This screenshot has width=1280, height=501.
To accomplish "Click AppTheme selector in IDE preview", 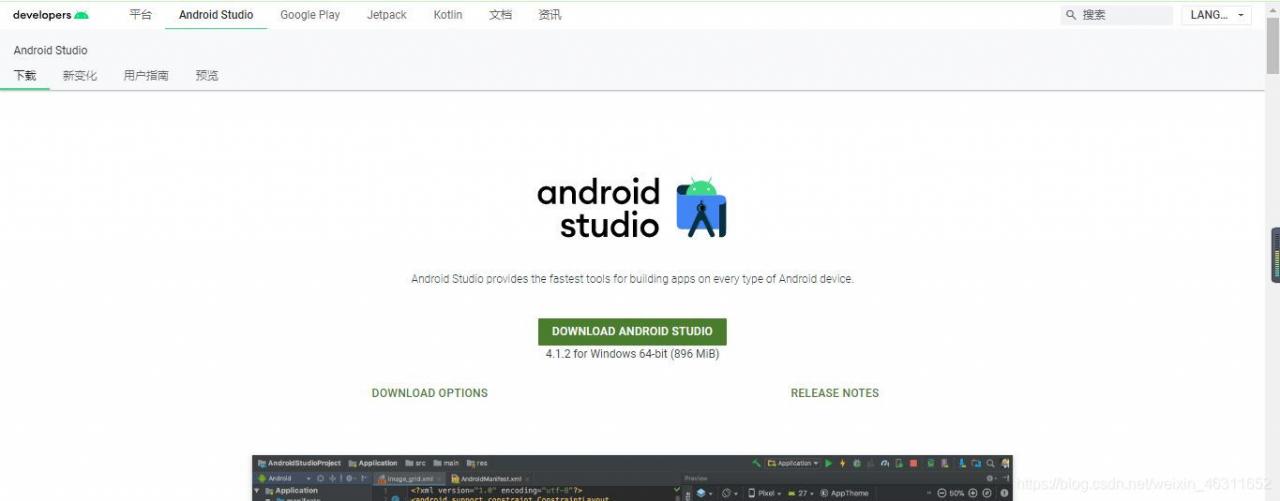I will point(845,493).
